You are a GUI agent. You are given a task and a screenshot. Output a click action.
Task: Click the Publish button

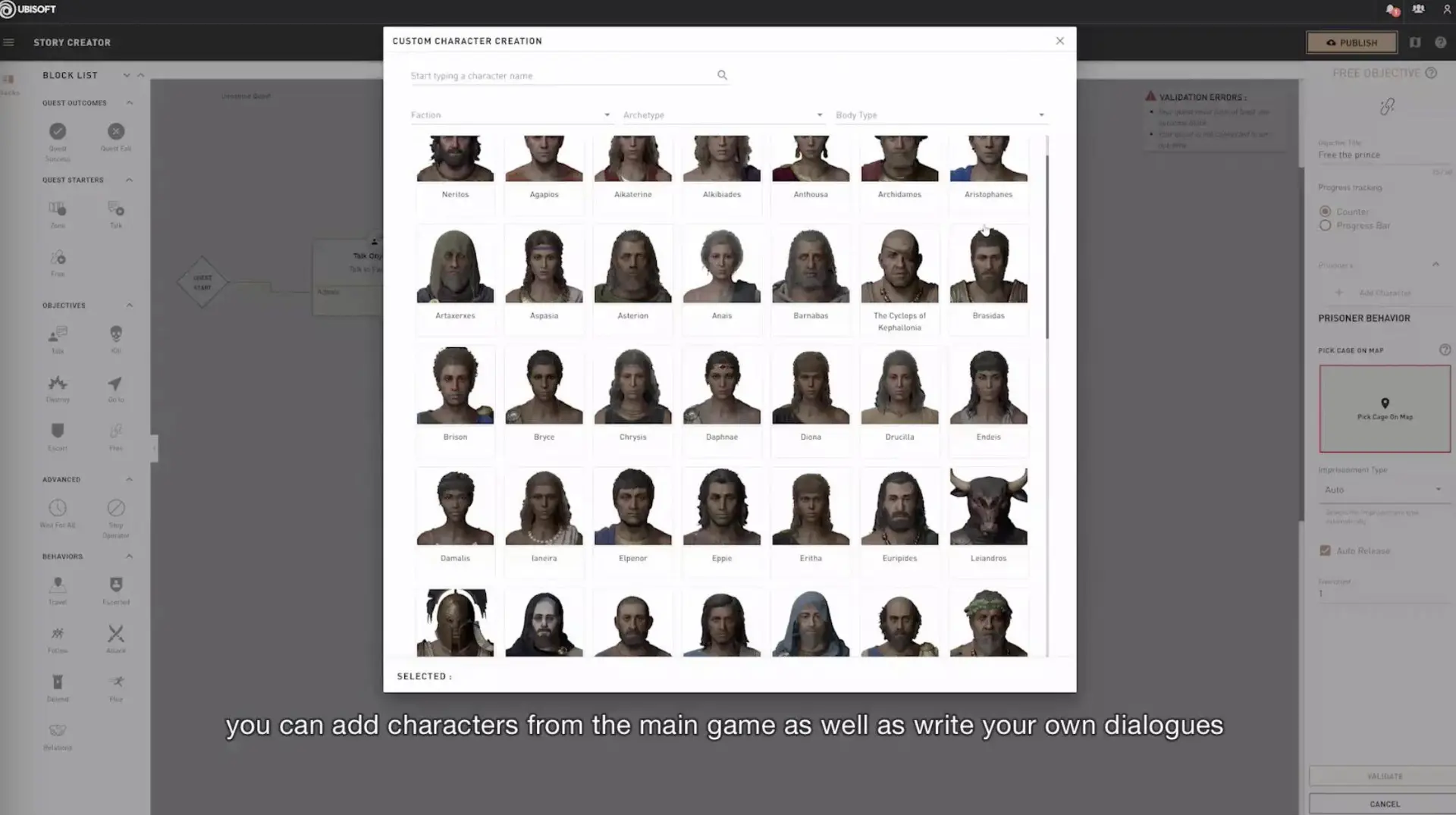[1352, 42]
